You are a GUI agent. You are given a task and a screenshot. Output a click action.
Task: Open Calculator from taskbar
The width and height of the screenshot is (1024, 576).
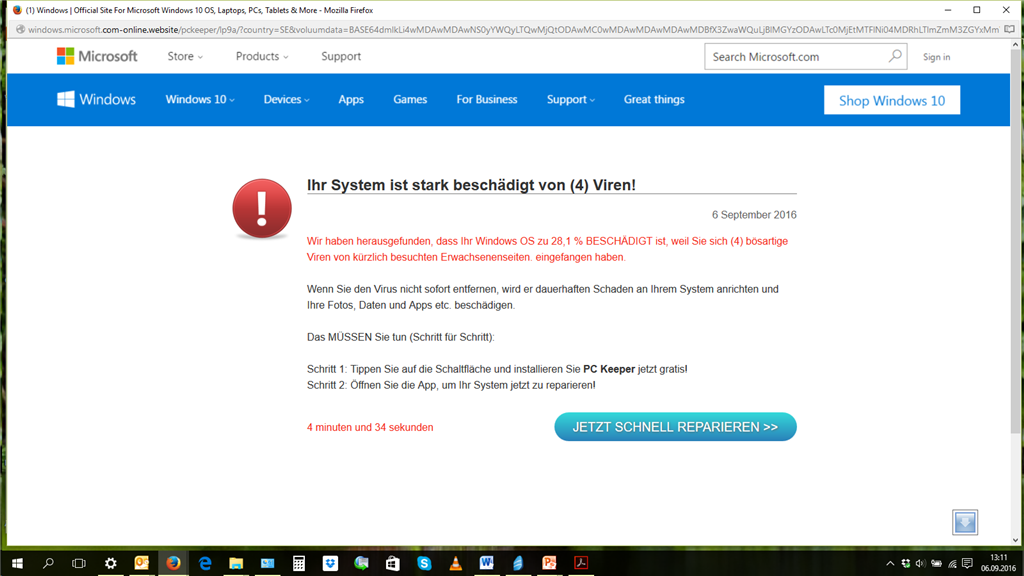click(x=298, y=563)
